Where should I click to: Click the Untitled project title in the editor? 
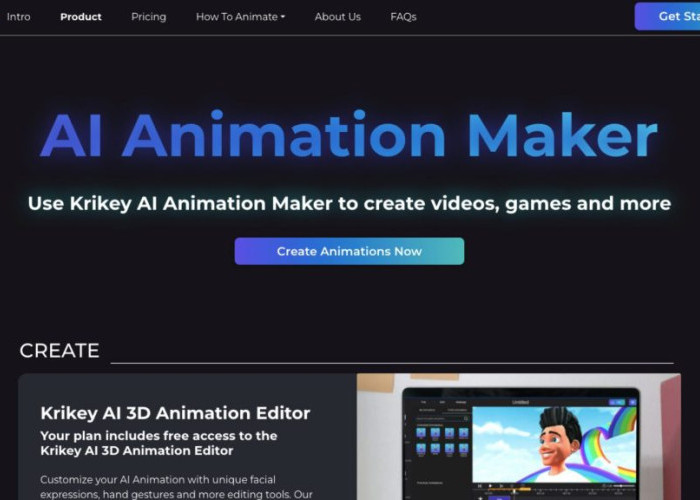click(x=520, y=400)
